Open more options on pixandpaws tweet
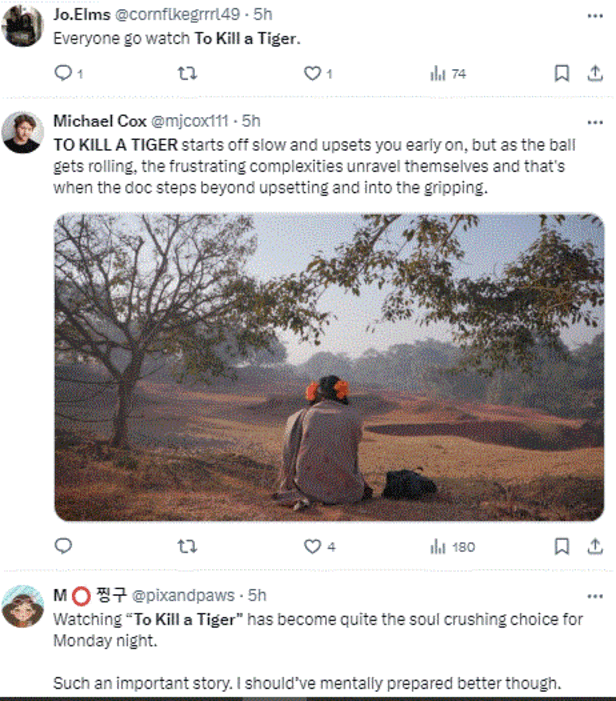The width and height of the screenshot is (616, 701). 595,595
